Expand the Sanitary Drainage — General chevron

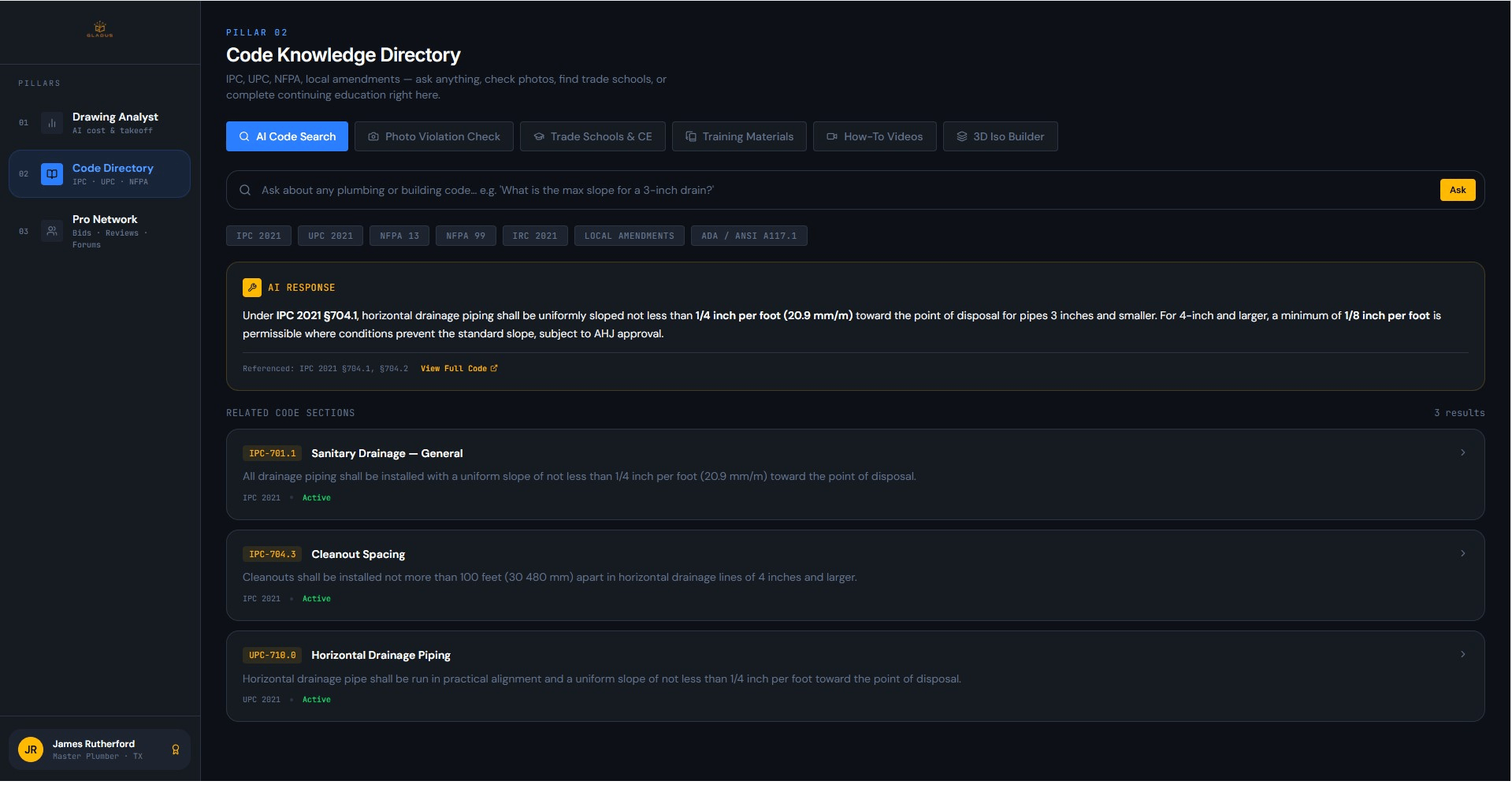[x=1463, y=452]
